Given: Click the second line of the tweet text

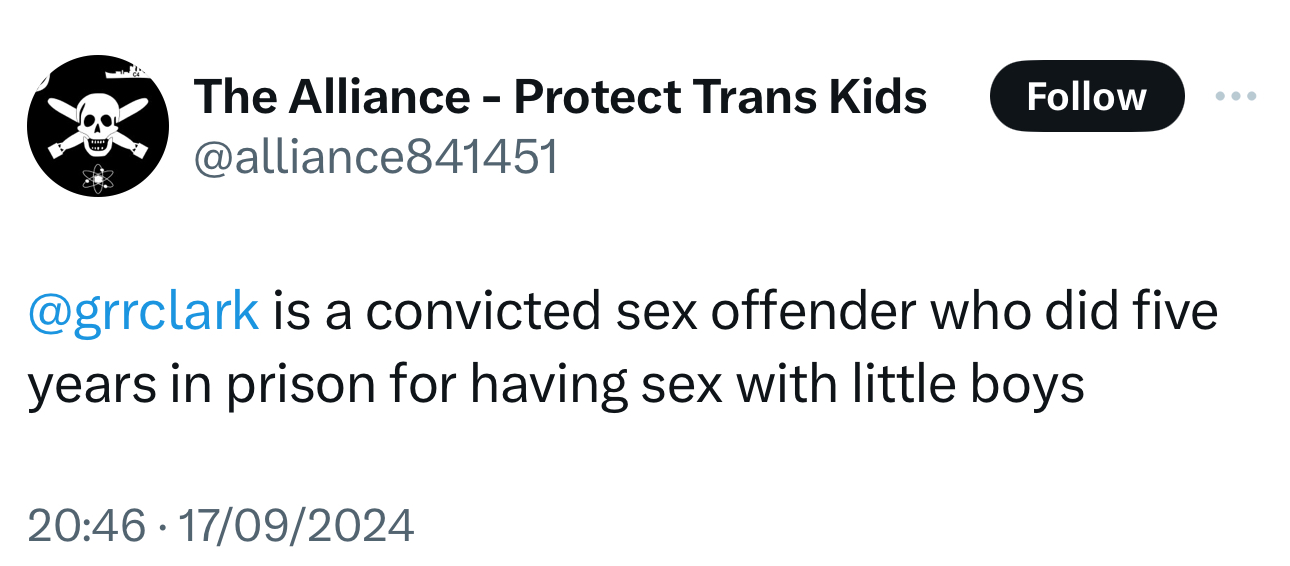Looking at the screenshot, I should tap(555, 384).
